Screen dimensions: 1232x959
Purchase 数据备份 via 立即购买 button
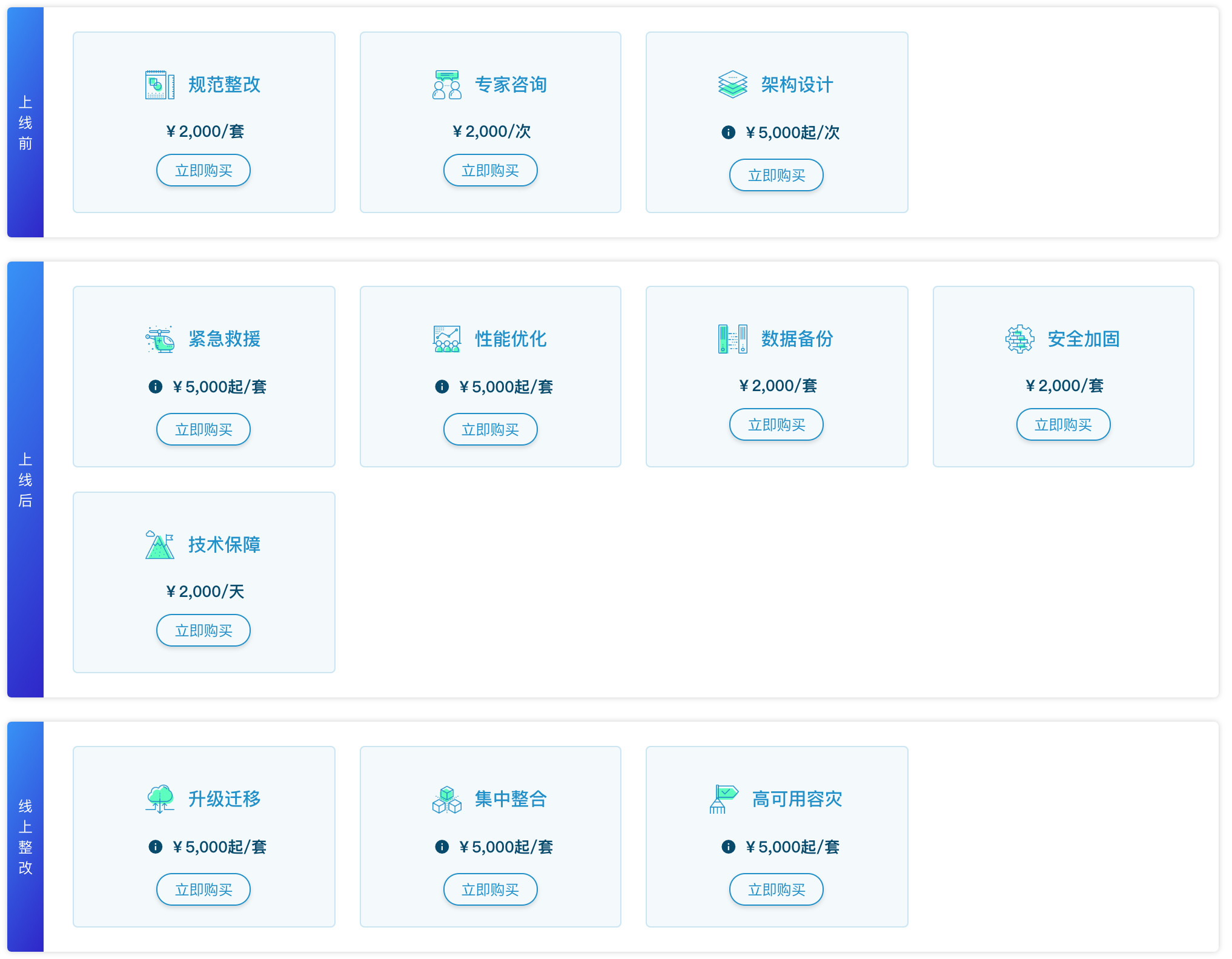(777, 425)
